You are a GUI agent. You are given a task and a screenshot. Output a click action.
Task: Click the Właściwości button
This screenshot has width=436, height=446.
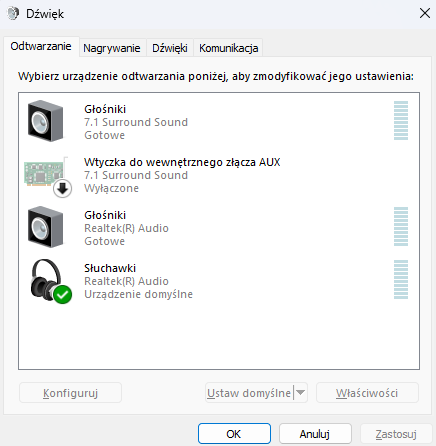(x=367, y=393)
